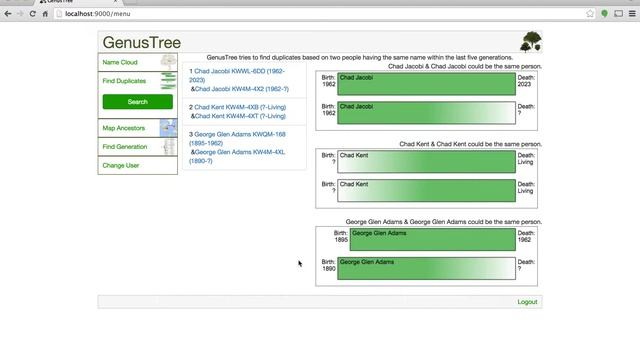640x360 pixels.
Task: Open Chad Jacobi KW4M-4X2 link
Action: [x=242, y=89]
